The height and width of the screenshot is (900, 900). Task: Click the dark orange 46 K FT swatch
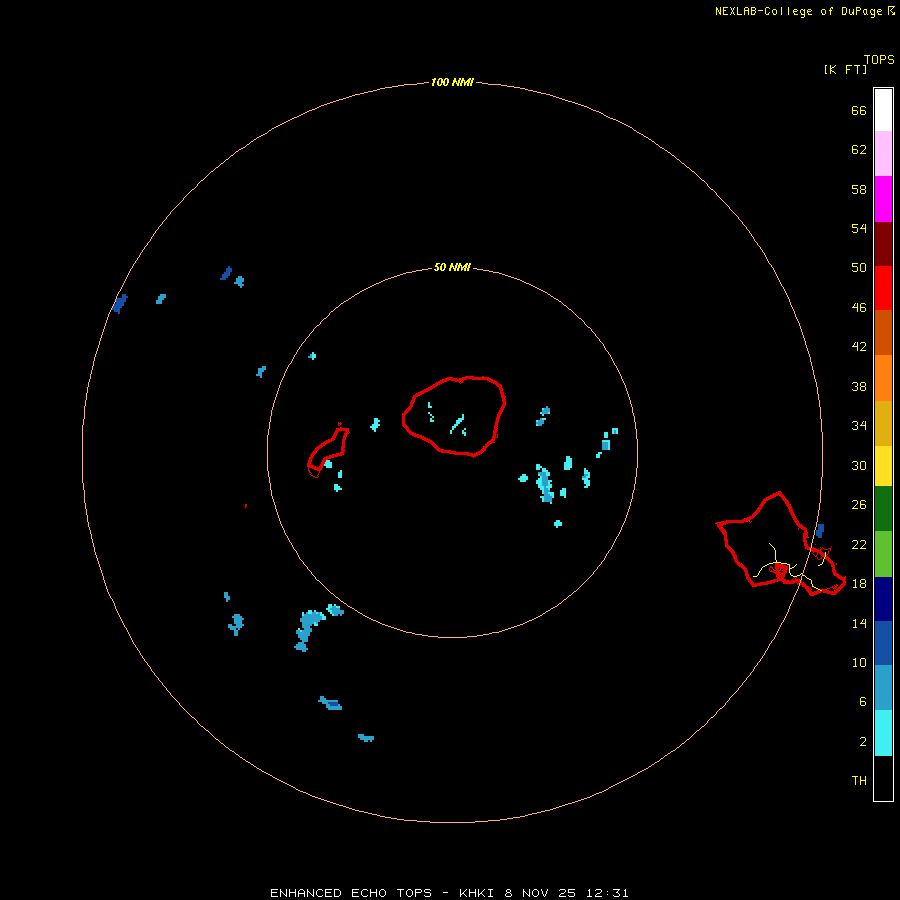(x=883, y=333)
